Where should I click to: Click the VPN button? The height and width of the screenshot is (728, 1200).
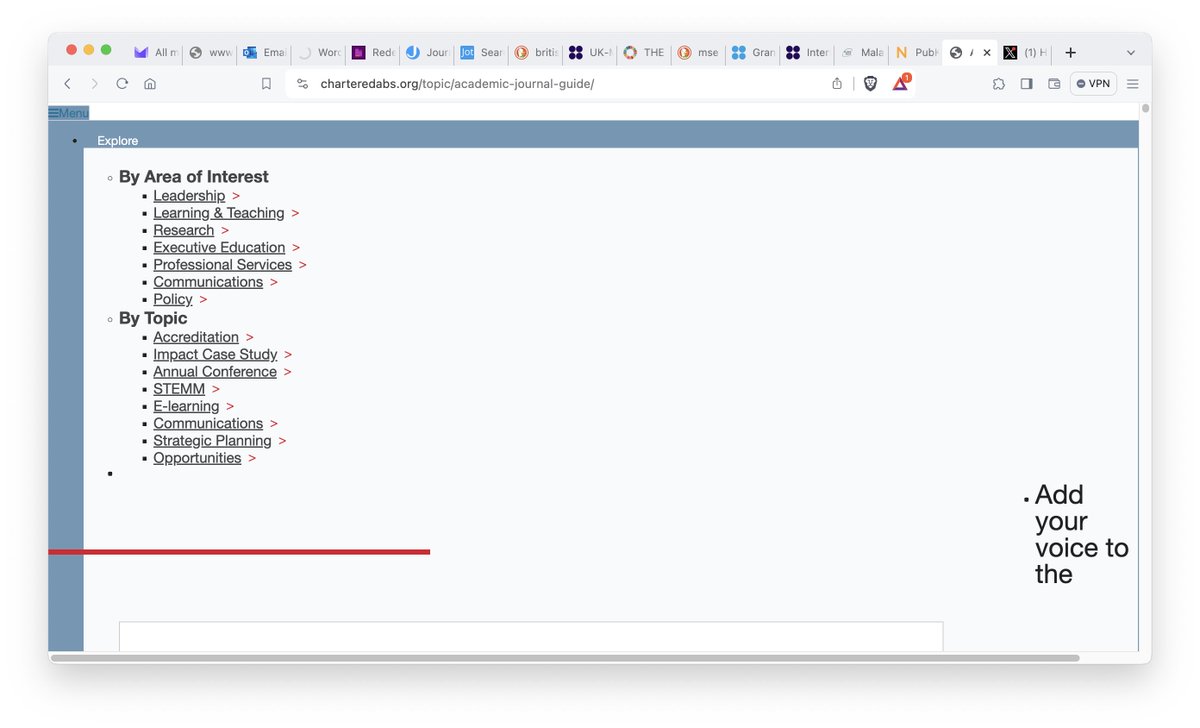click(1093, 84)
